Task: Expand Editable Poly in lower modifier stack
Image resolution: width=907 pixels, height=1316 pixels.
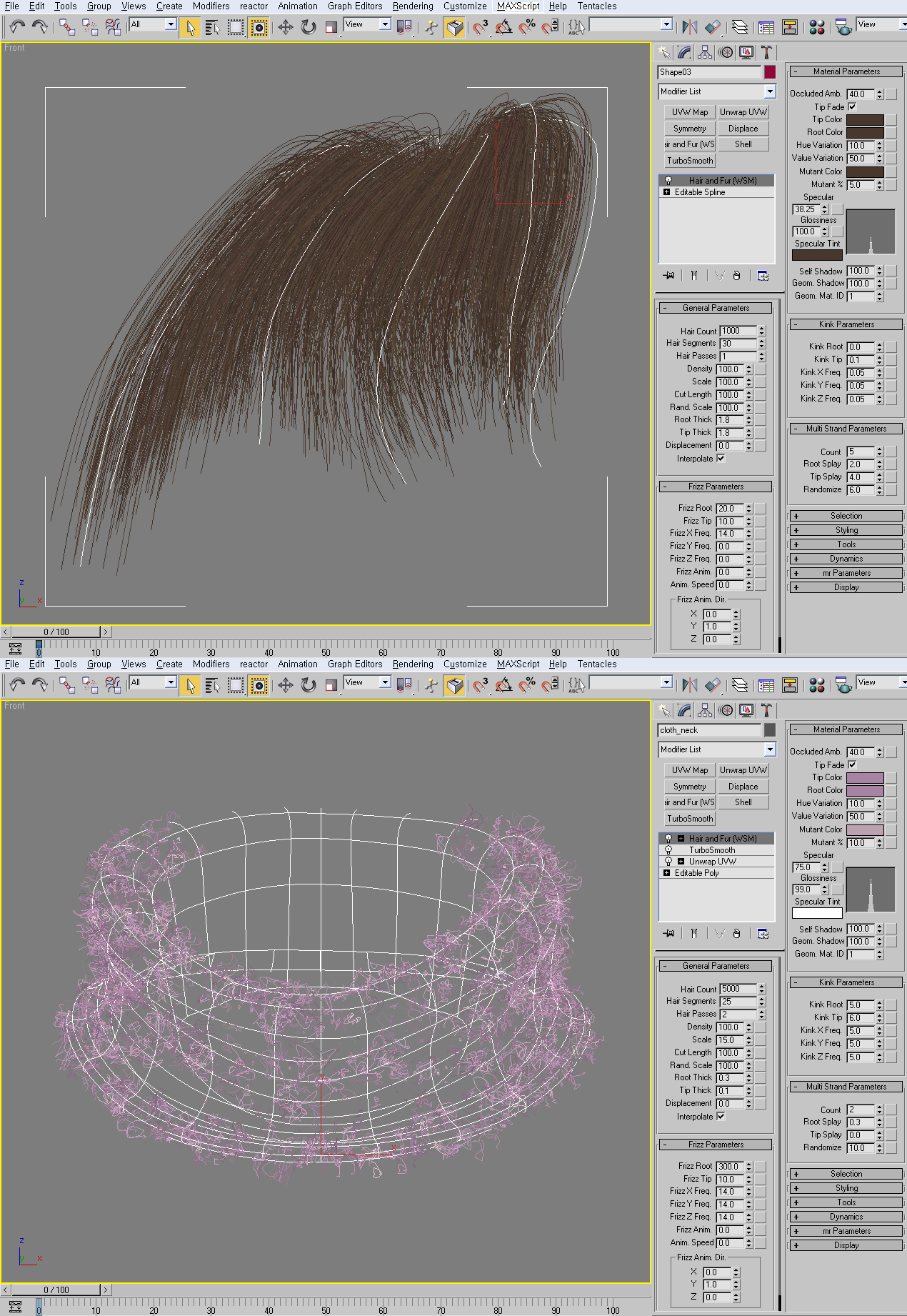Action: point(666,873)
